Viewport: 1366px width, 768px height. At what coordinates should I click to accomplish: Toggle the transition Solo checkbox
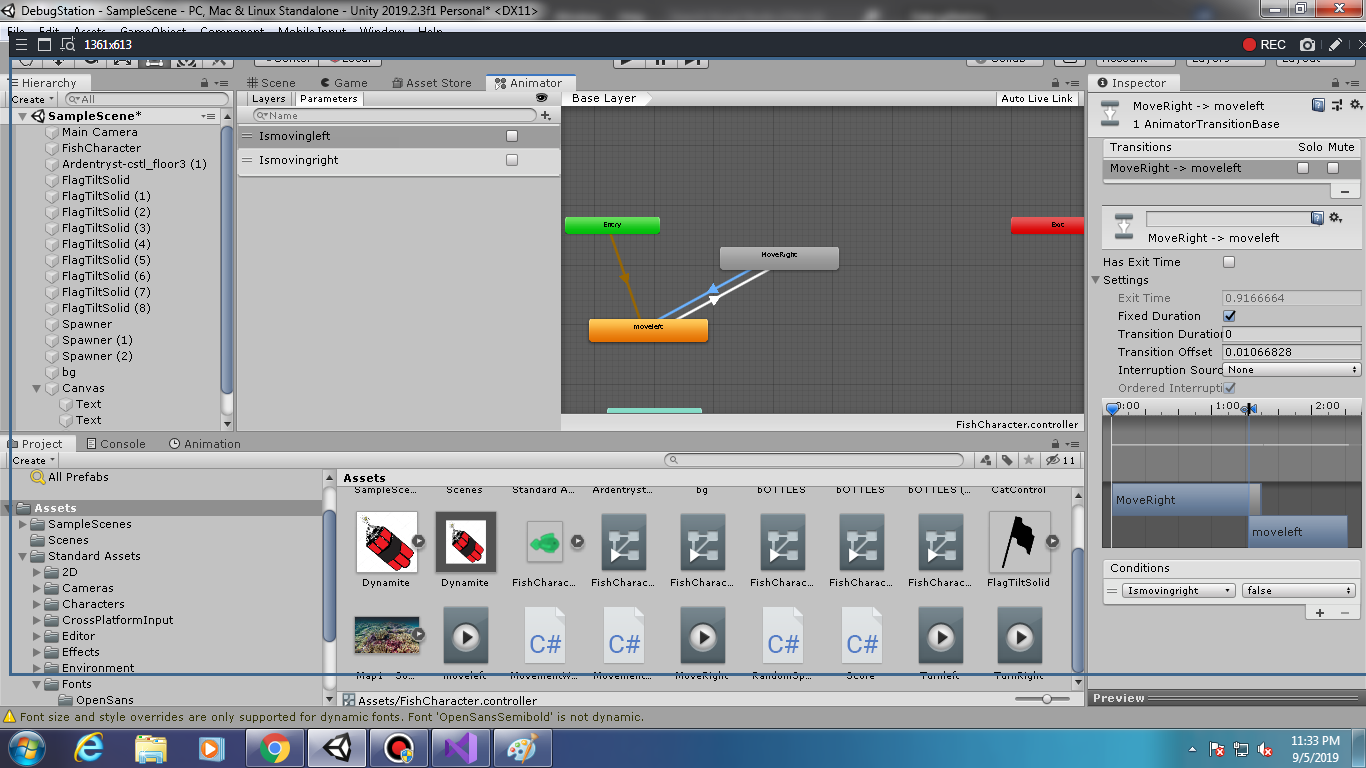point(1303,168)
